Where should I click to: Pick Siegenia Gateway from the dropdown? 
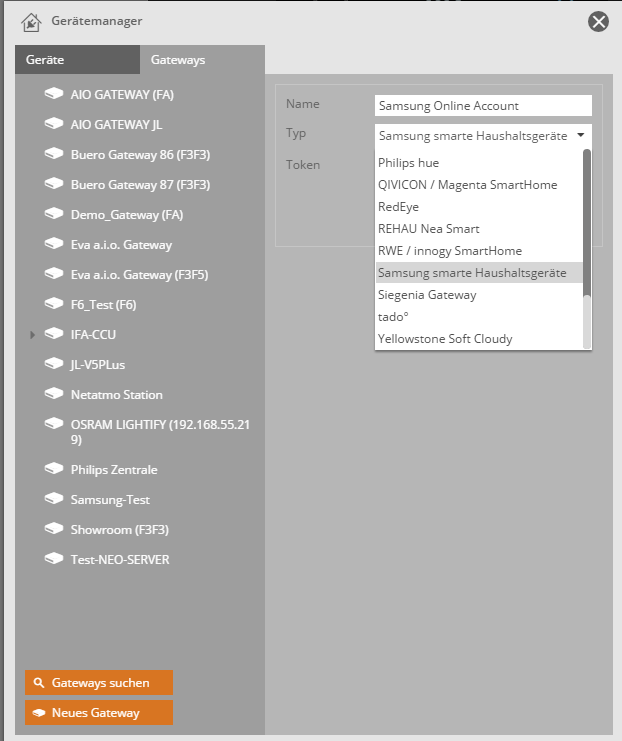427,295
